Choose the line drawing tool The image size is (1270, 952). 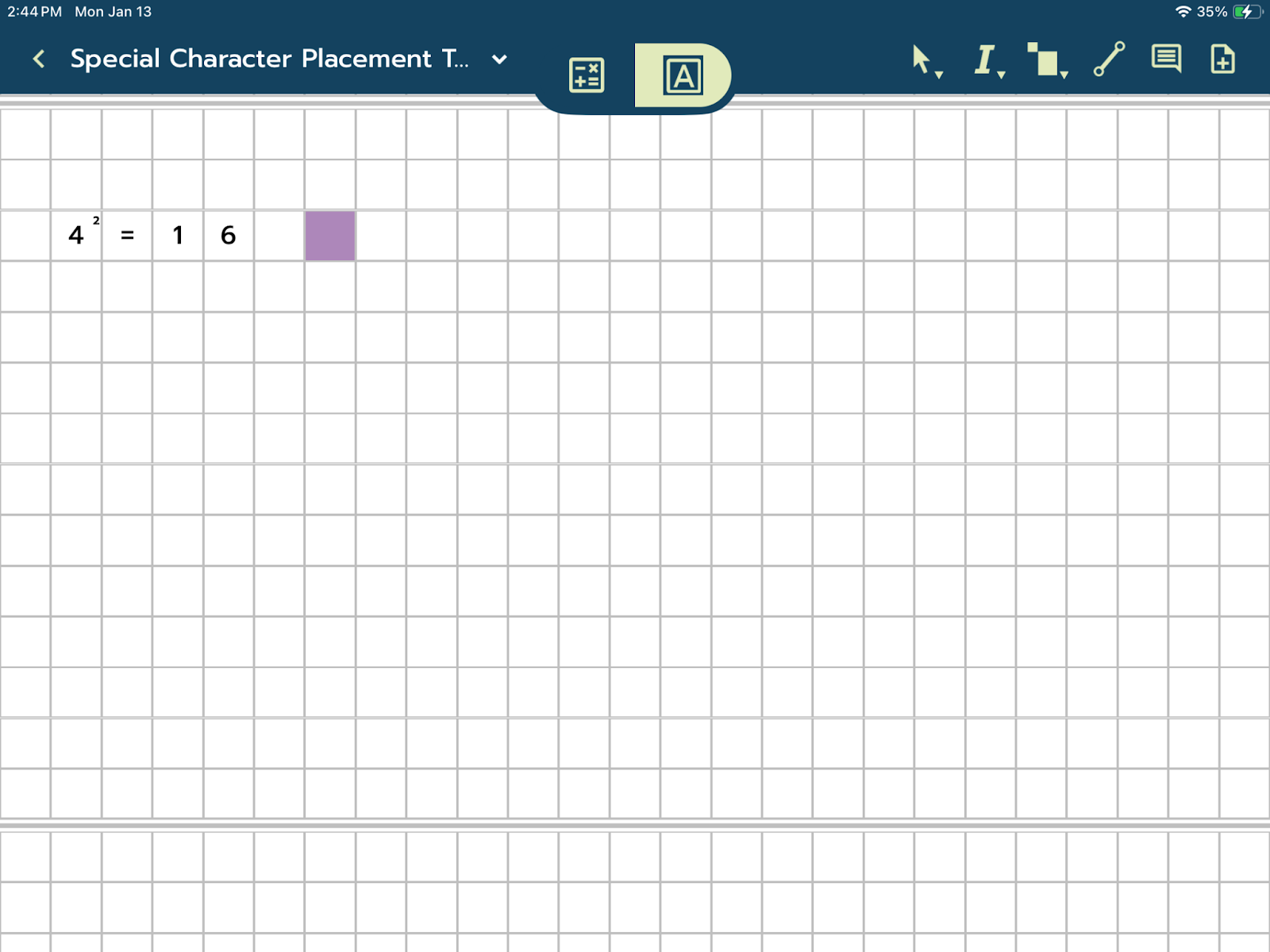click(x=1109, y=59)
